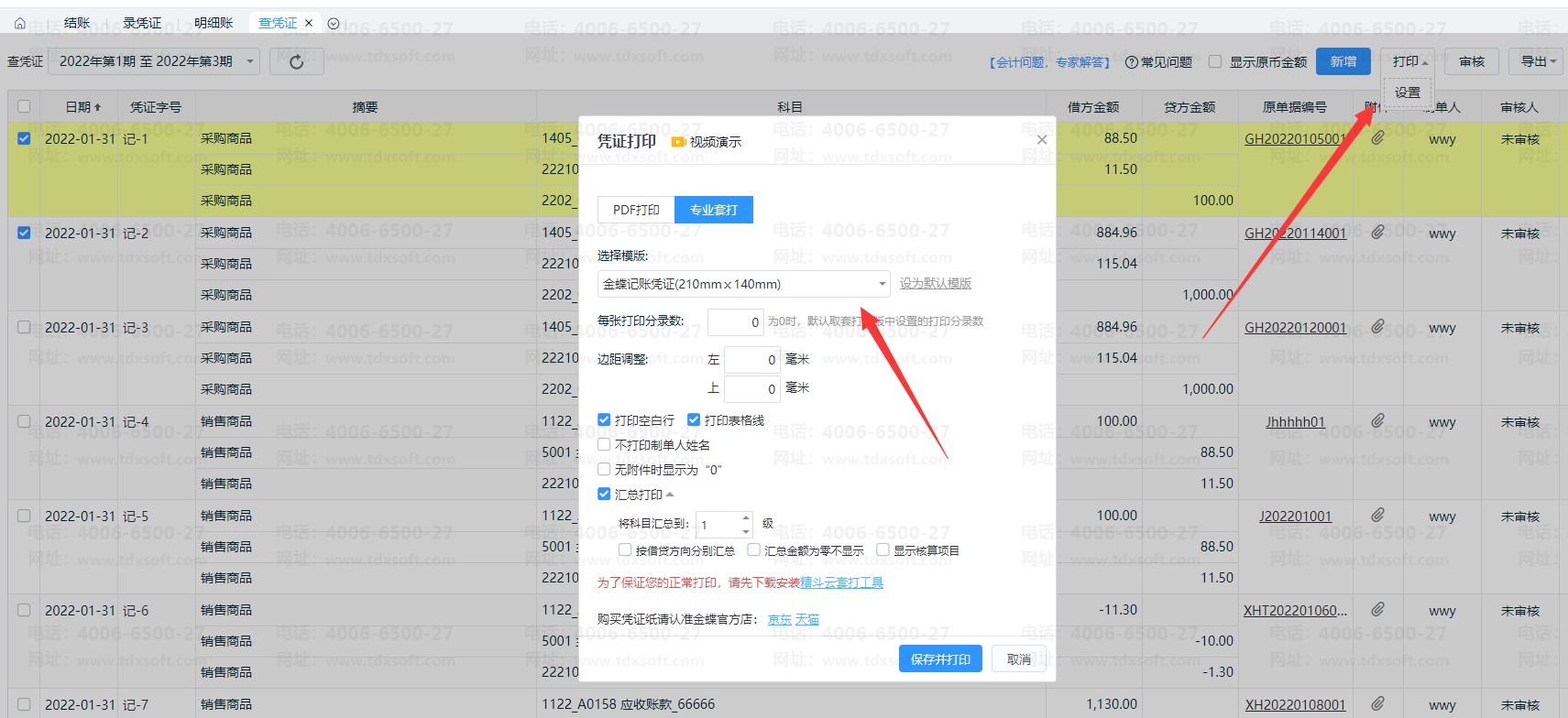Click the 常见问题 help icon
This screenshot has width=1568, height=718.
(1131, 62)
